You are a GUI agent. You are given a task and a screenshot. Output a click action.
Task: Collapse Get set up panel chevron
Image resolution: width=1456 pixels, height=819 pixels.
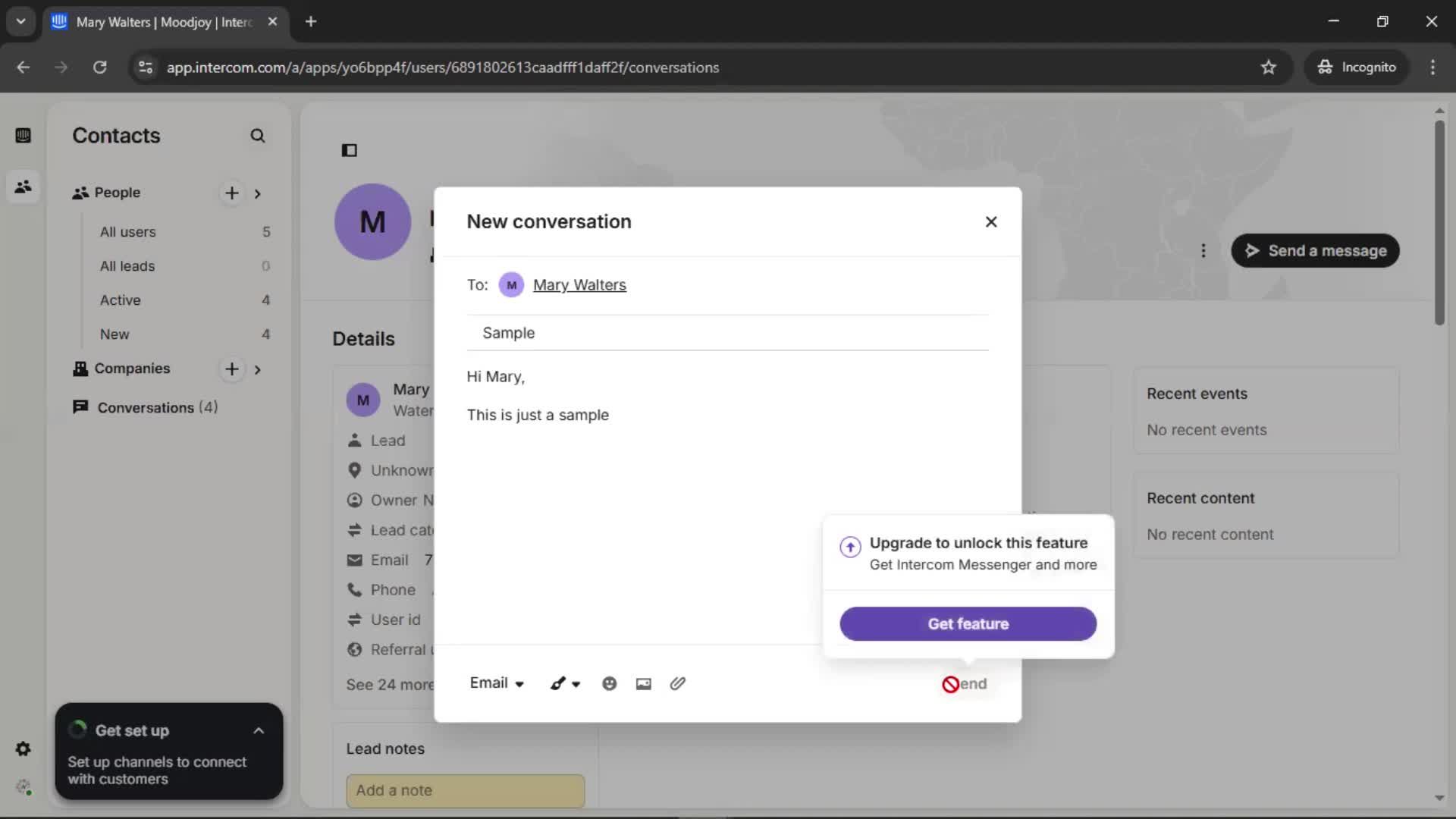[259, 731]
